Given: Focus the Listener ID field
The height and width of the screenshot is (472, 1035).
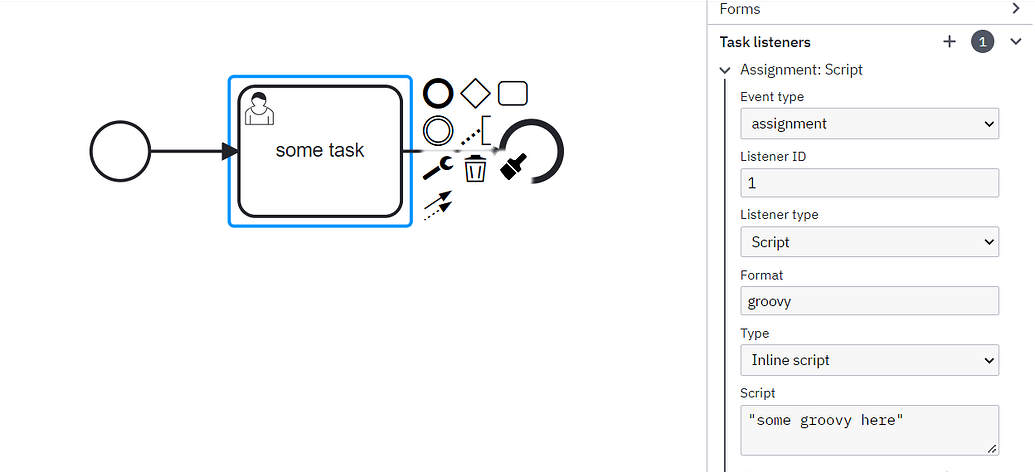Looking at the screenshot, I should point(869,183).
